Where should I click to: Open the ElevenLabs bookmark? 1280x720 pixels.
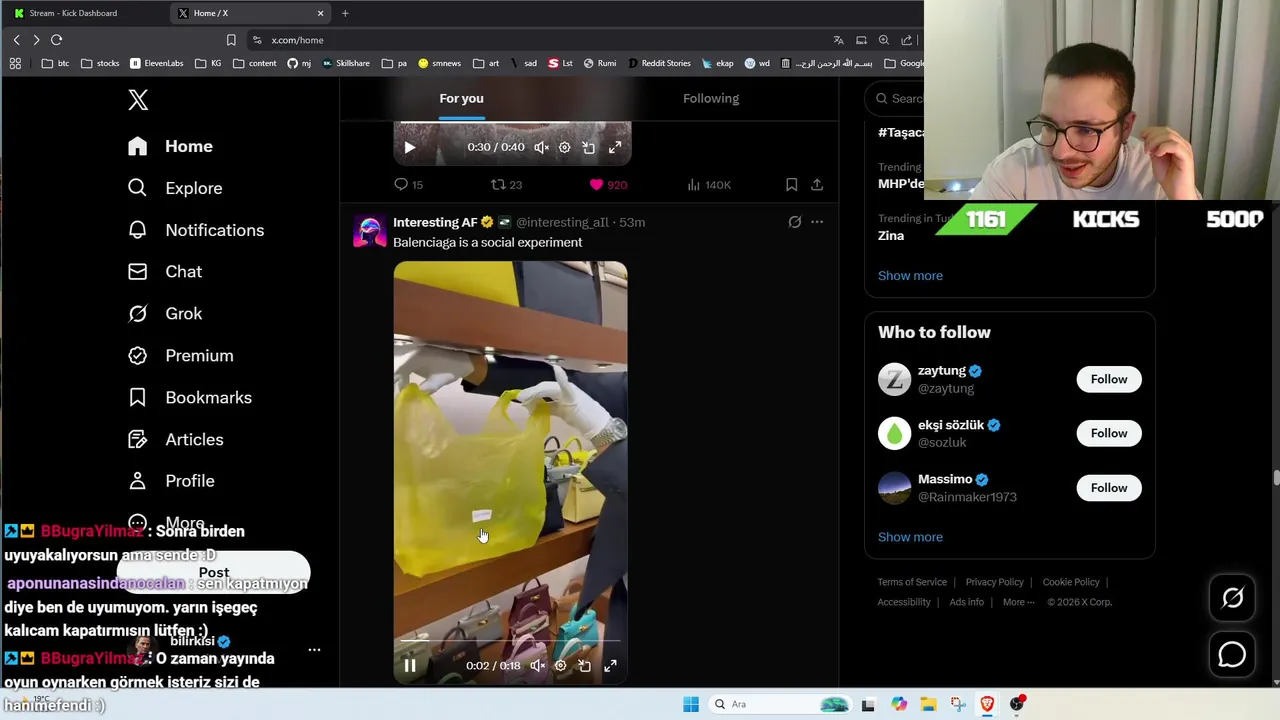pos(157,63)
